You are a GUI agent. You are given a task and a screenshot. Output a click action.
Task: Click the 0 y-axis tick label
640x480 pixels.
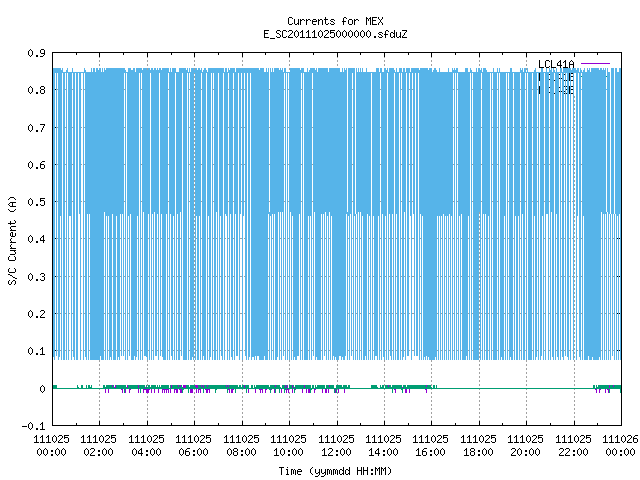click(x=42, y=389)
